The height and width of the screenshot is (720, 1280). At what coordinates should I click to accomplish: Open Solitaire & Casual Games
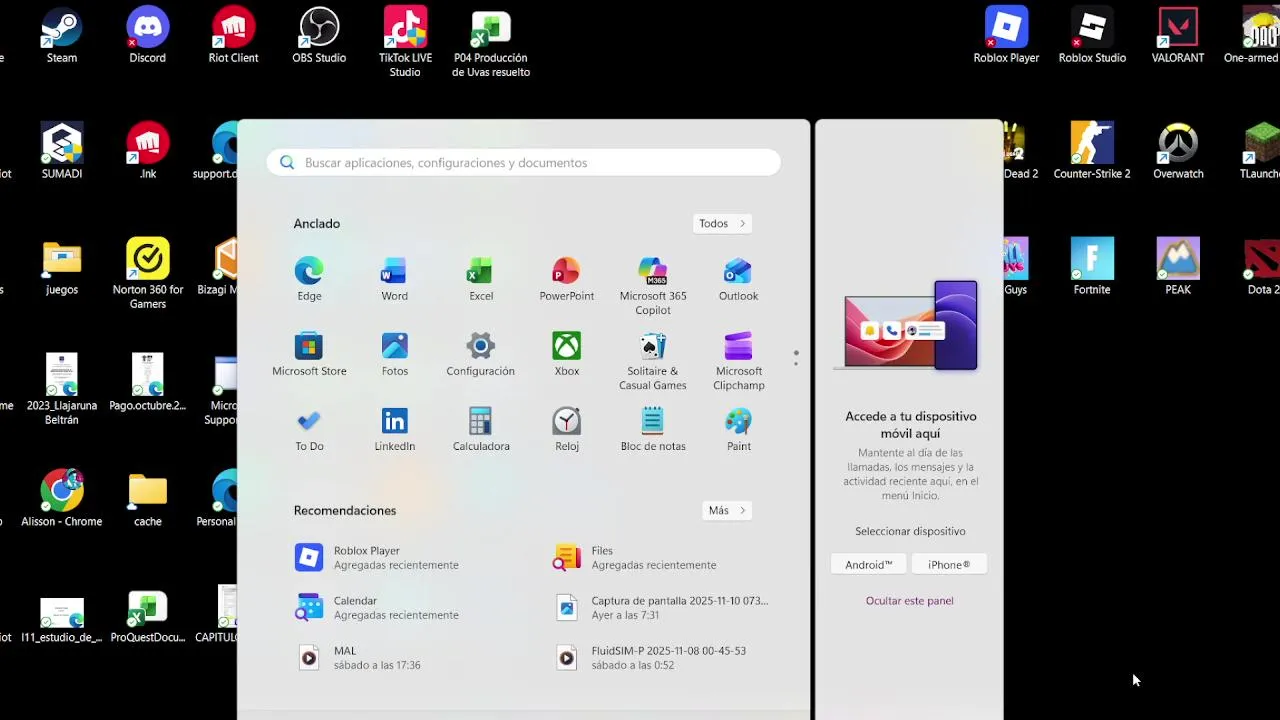pyautogui.click(x=653, y=361)
